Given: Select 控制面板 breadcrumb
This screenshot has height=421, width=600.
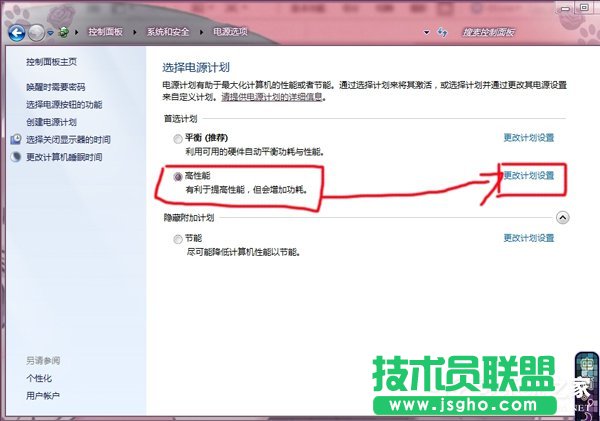Looking at the screenshot, I should coord(106,32).
